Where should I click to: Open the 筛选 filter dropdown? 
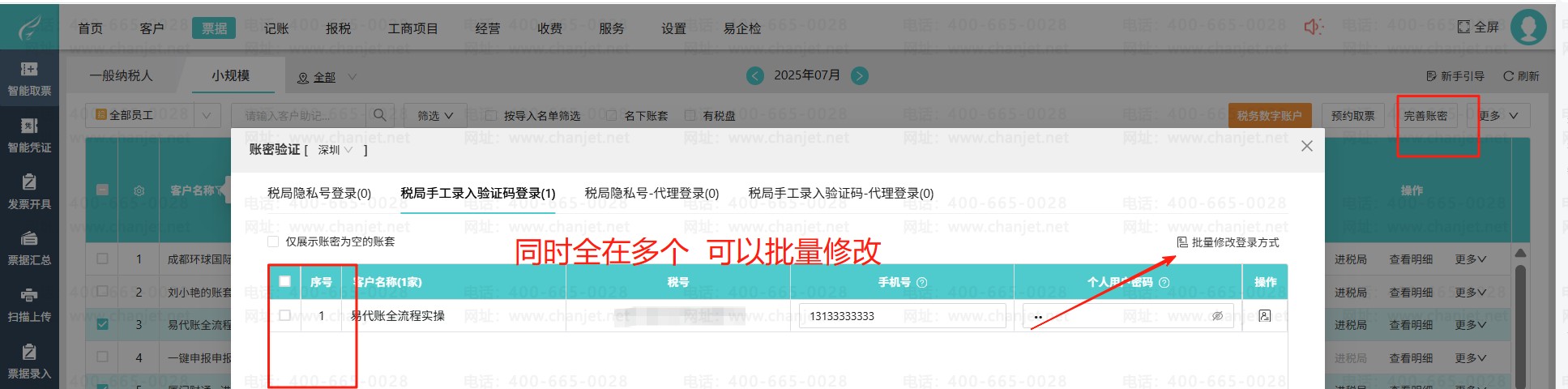[x=435, y=115]
